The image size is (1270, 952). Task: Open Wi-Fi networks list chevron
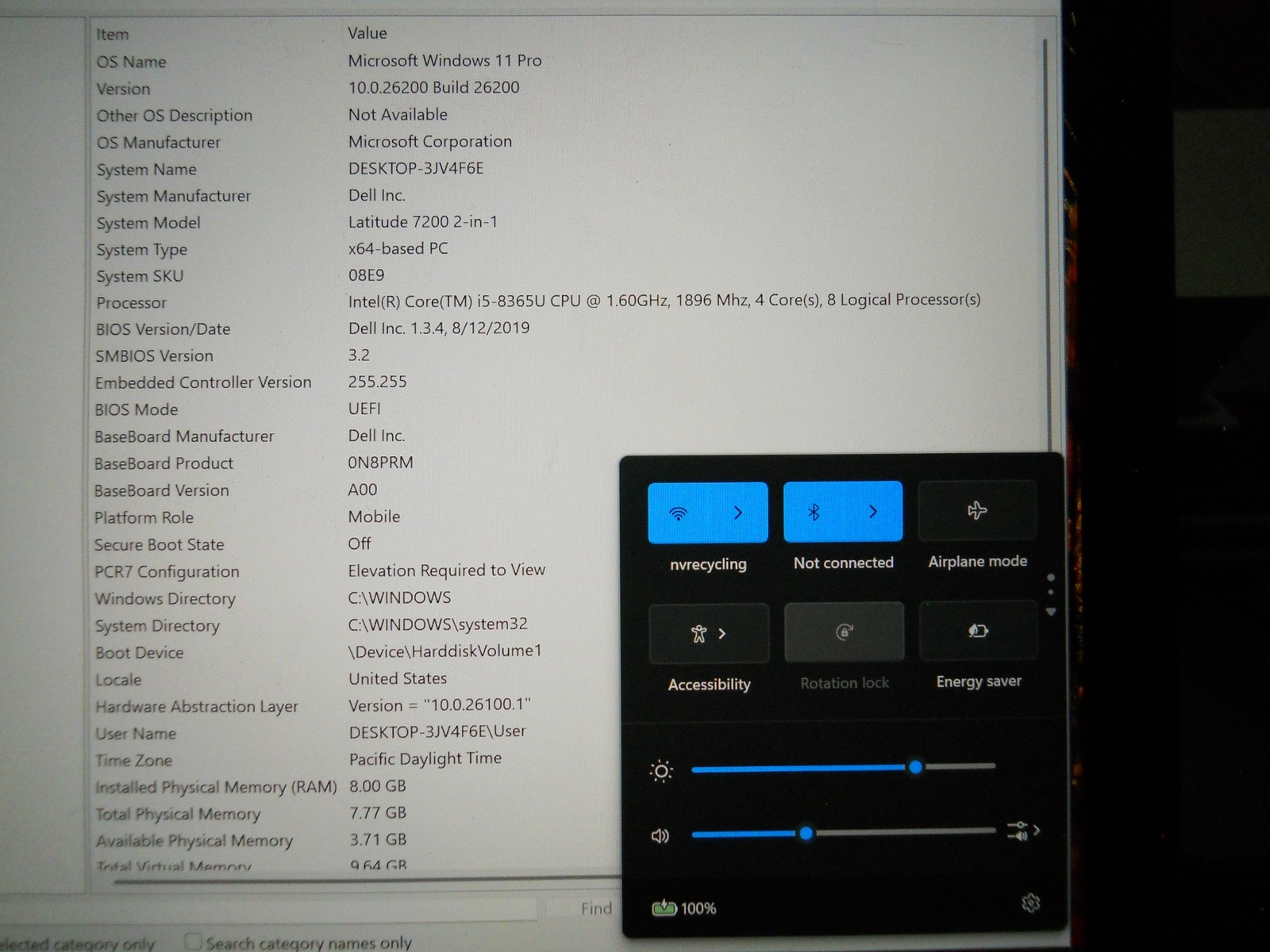(x=738, y=513)
